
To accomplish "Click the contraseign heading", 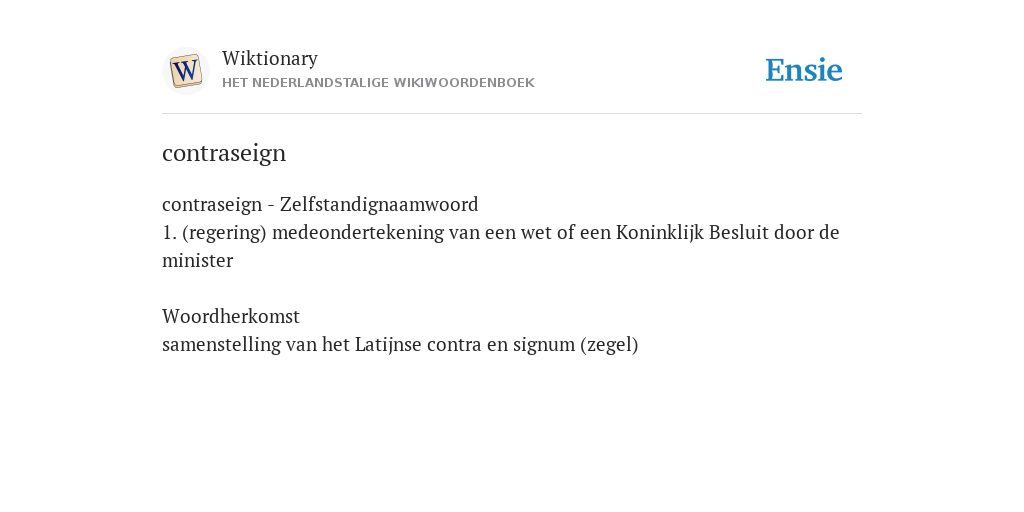I will coord(224,153).
